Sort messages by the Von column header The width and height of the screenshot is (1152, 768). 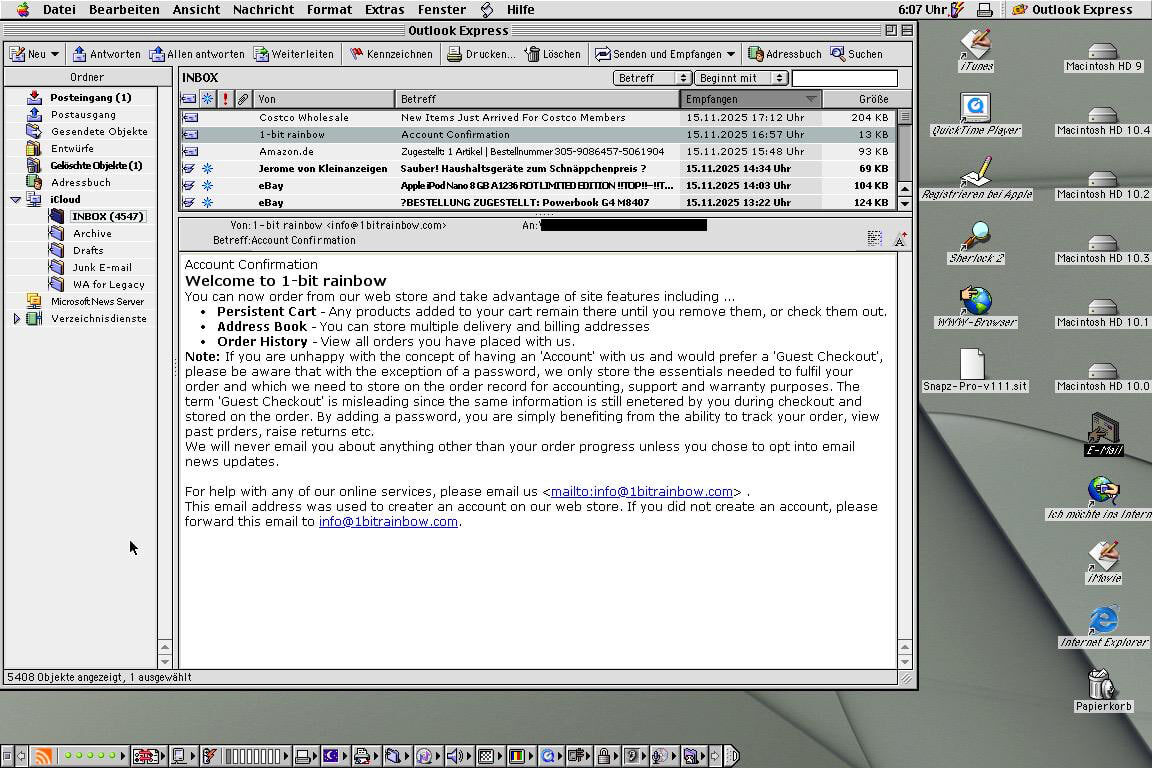[x=323, y=99]
